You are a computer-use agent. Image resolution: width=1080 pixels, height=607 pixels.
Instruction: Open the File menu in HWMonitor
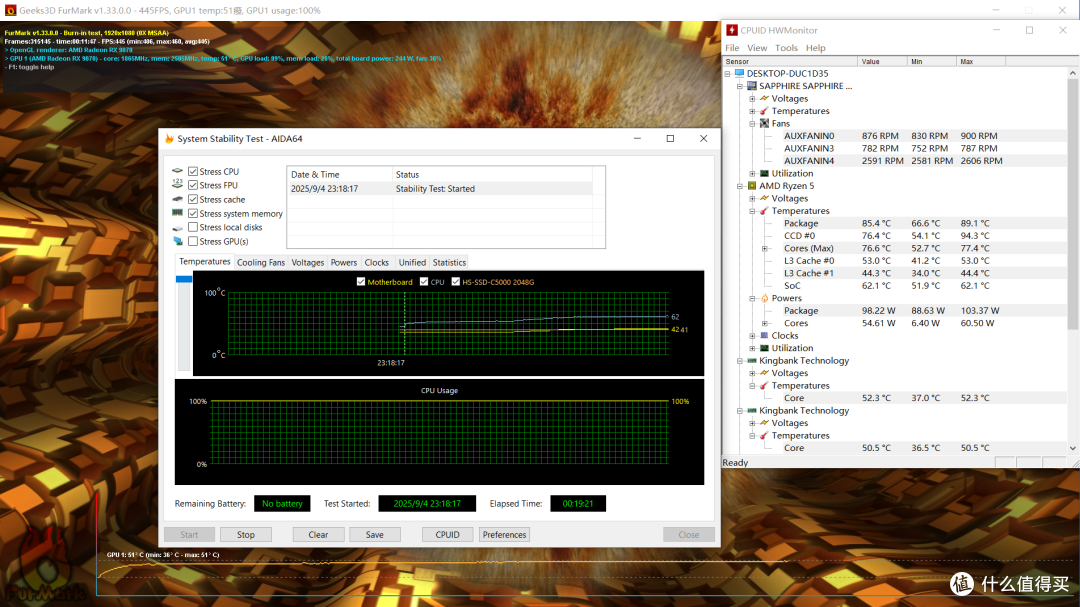(x=732, y=48)
